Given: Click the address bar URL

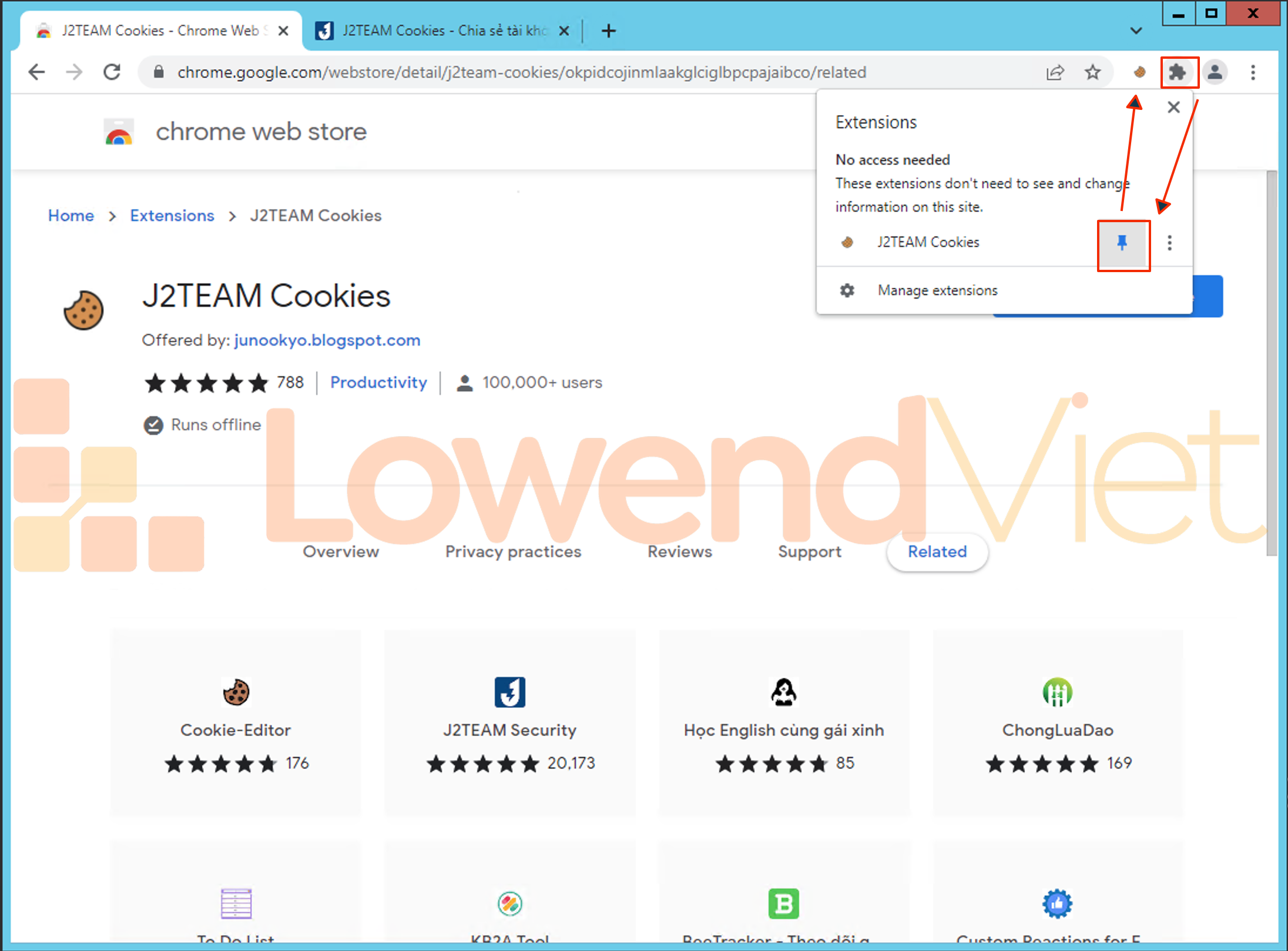Looking at the screenshot, I should pyautogui.click(x=522, y=72).
